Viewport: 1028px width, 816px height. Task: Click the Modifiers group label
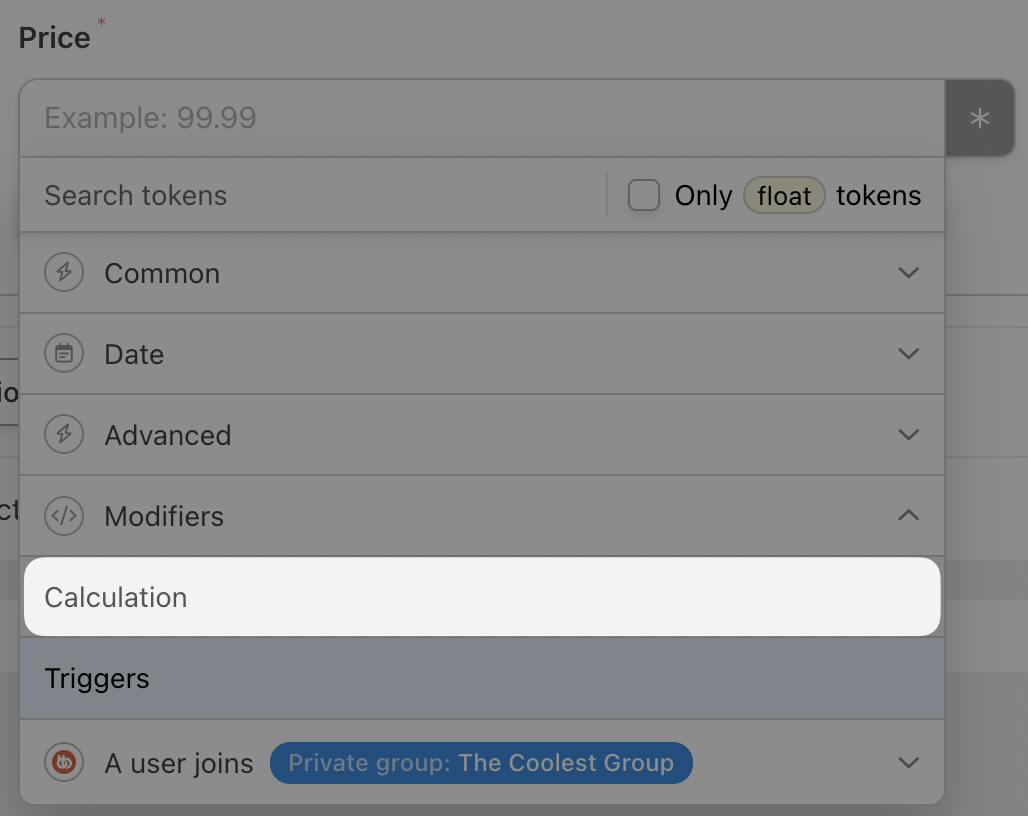(164, 516)
